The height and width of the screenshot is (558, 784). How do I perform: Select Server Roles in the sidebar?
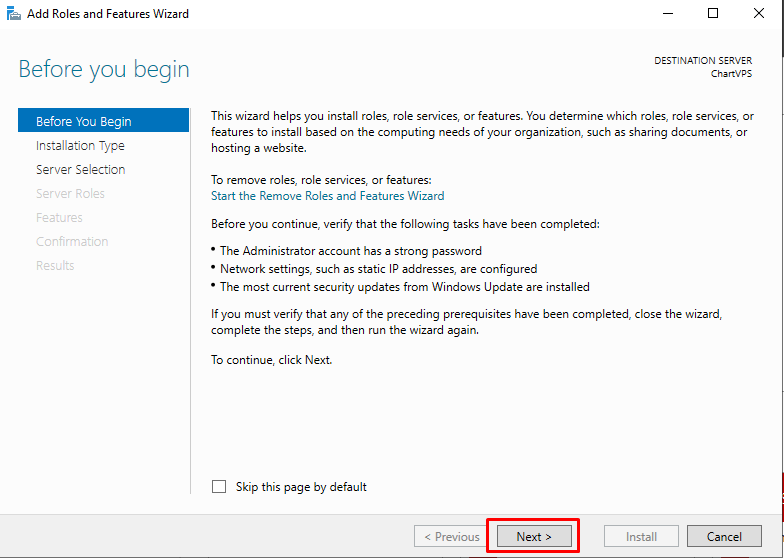[70, 194]
